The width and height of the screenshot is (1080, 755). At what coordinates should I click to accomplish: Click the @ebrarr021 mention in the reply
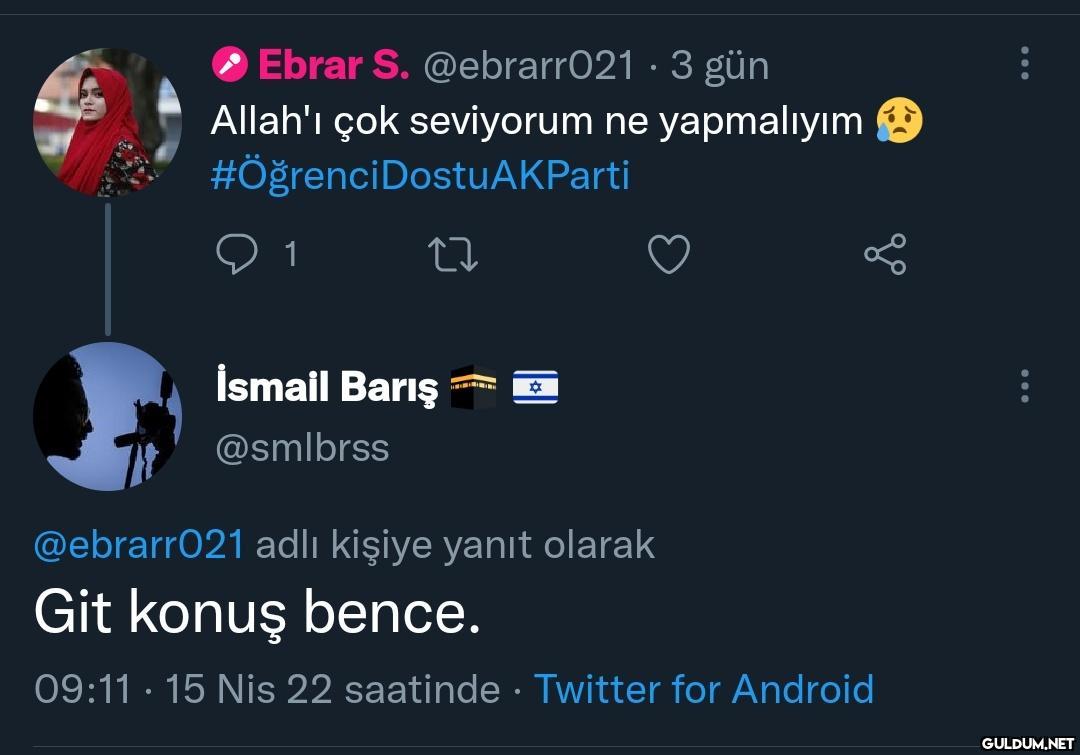138,545
